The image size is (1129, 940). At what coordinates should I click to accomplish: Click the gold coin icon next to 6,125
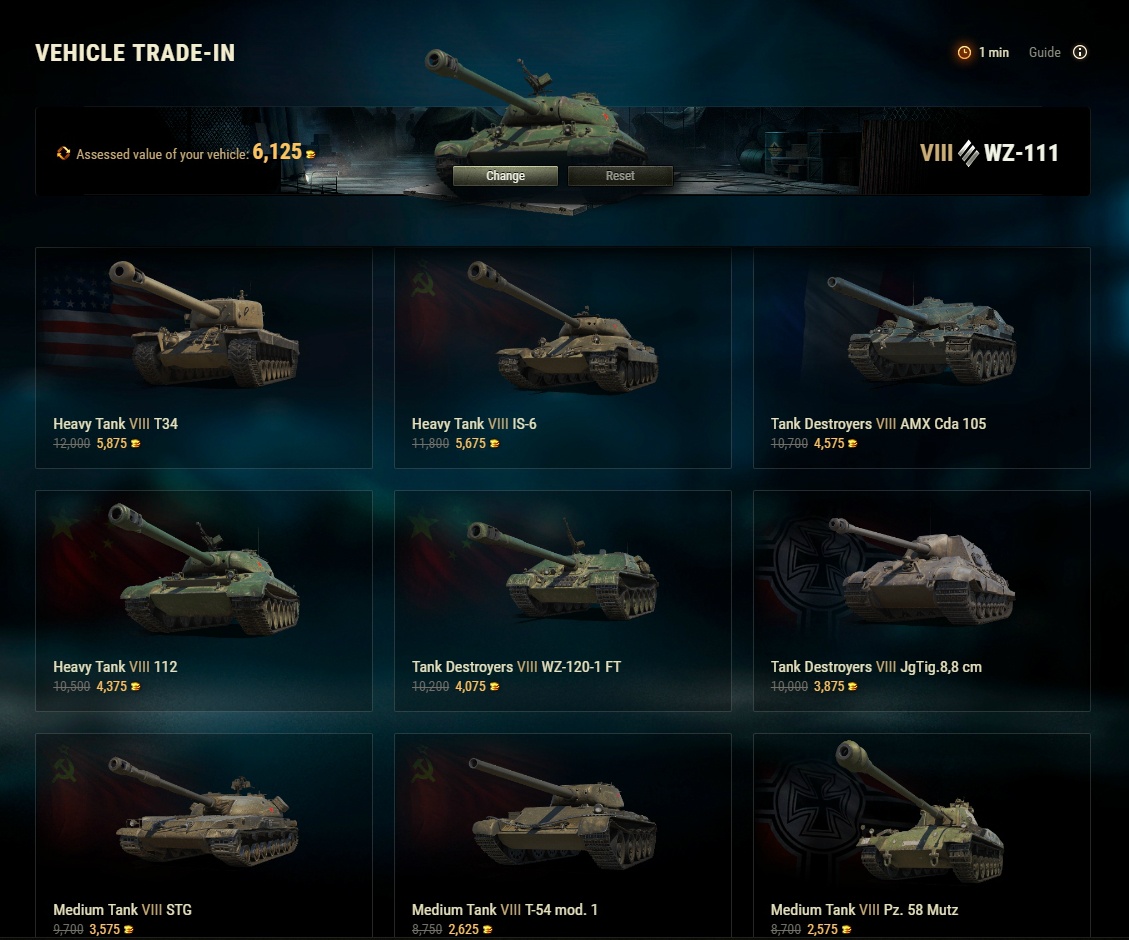click(x=310, y=154)
